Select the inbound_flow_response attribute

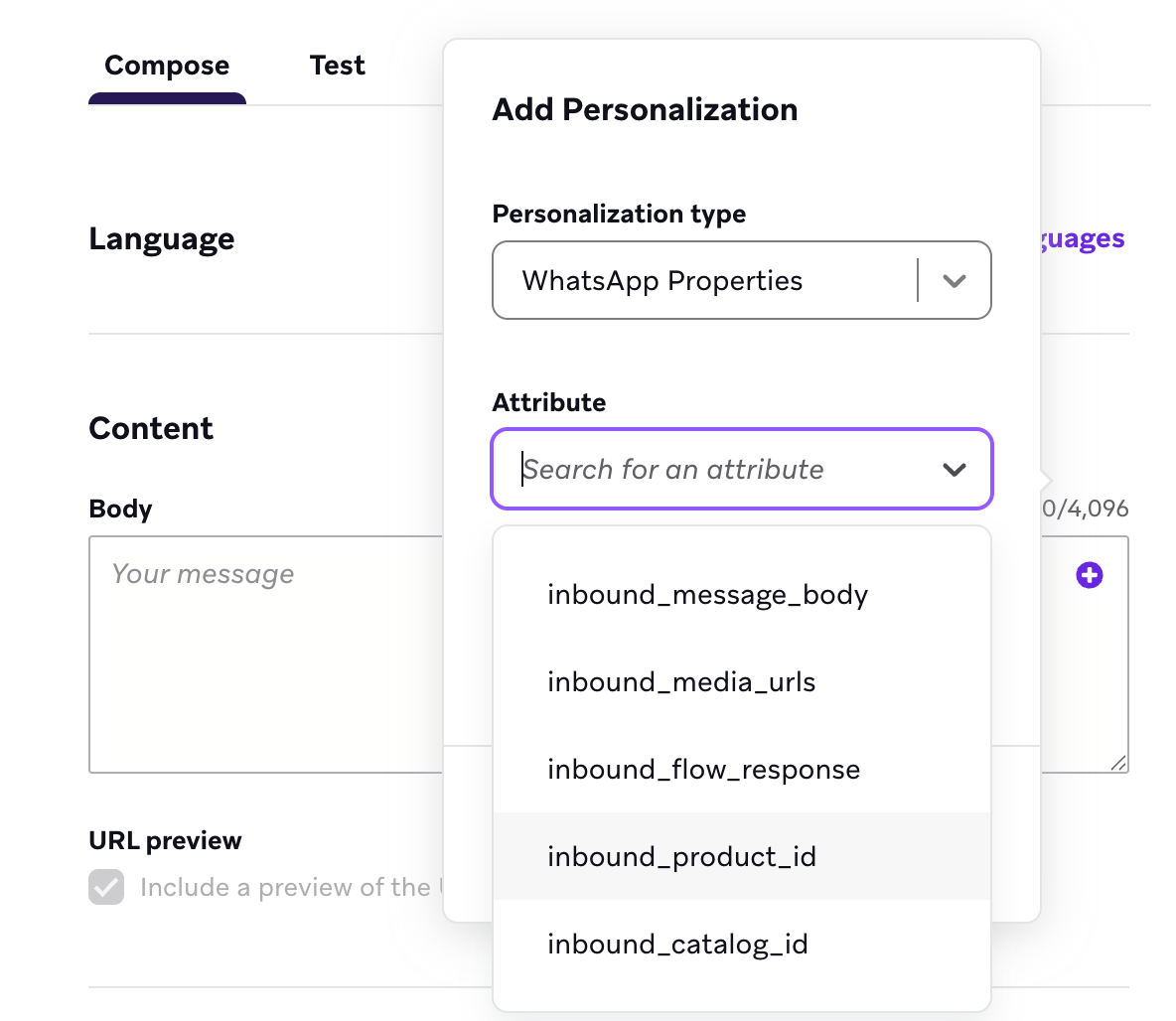tap(703, 769)
